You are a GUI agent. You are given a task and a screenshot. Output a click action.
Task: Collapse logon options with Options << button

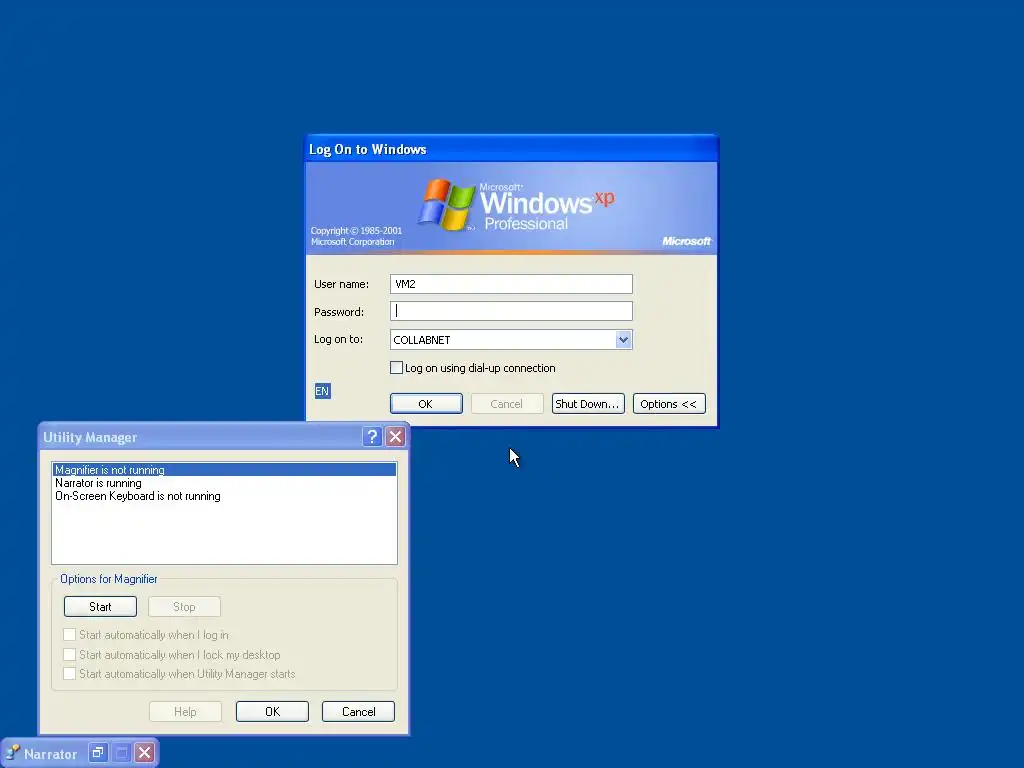[x=669, y=404]
